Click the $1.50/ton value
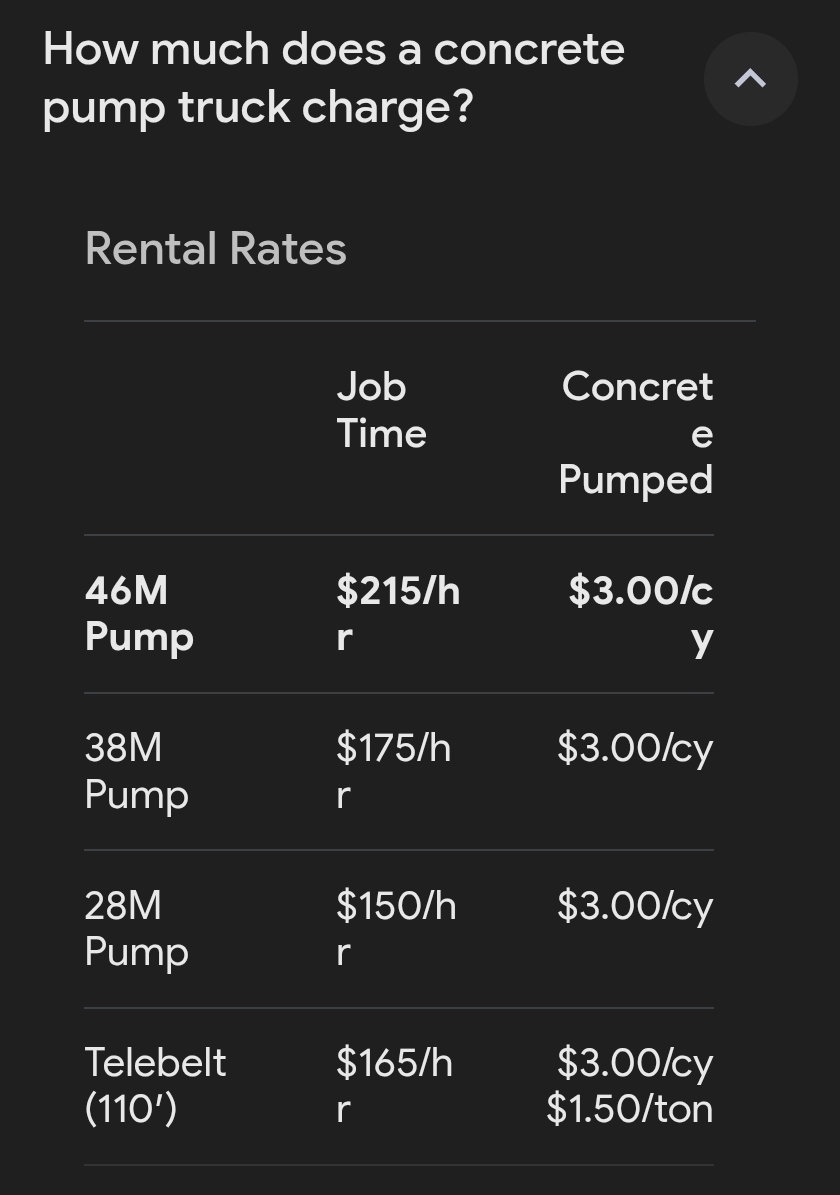840x1195 pixels. click(x=630, y=1109)
